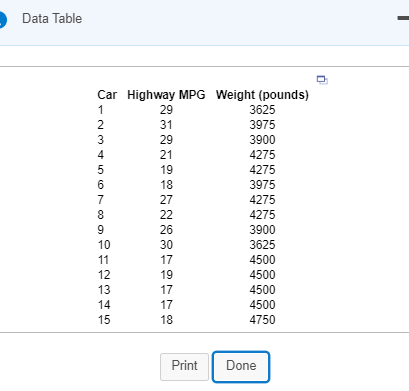Click the weight 3975 in car 2 row
This screenshot has width=409, height=391.
pos(262,125)
